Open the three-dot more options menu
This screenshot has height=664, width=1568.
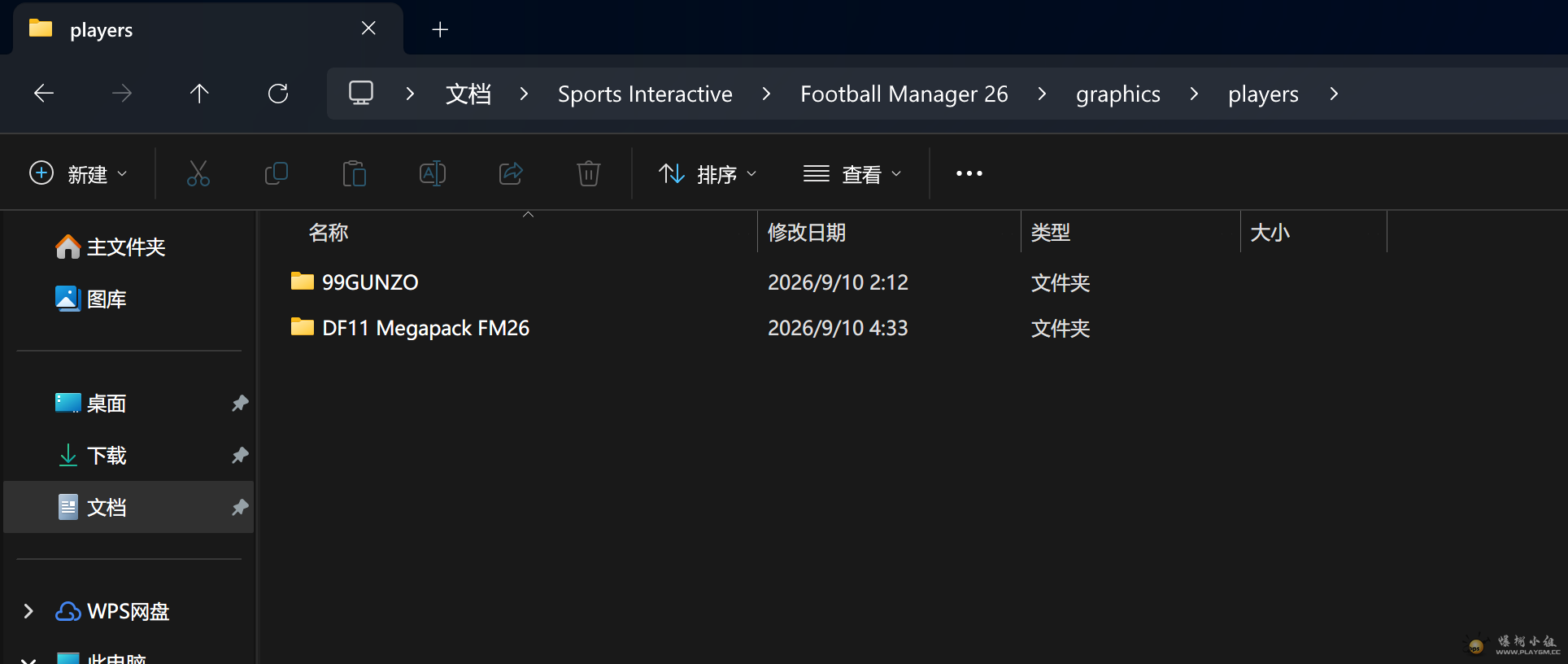pyautogui.click(x=969, y=173)
